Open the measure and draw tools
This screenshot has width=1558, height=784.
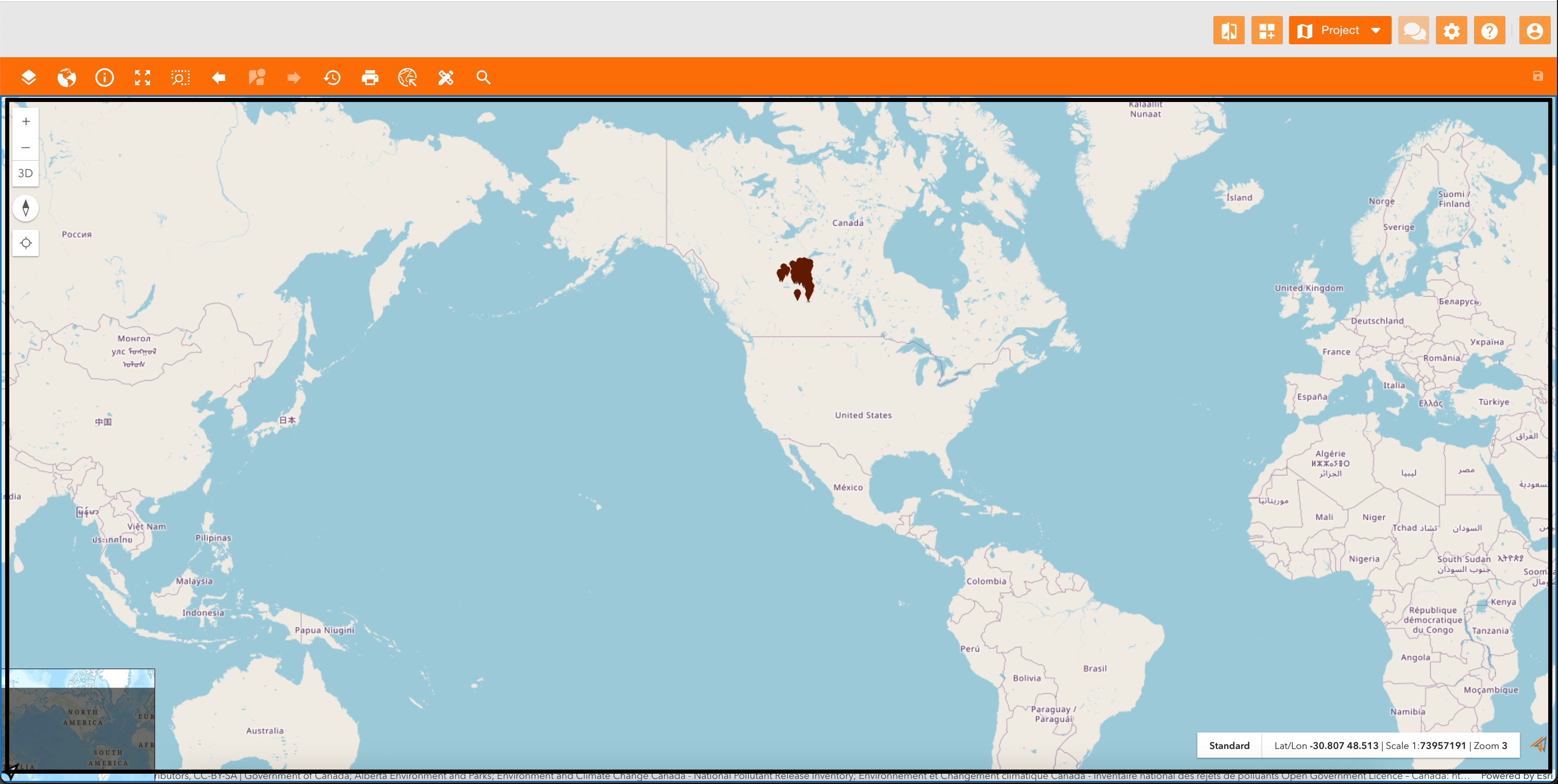(446, 77)
